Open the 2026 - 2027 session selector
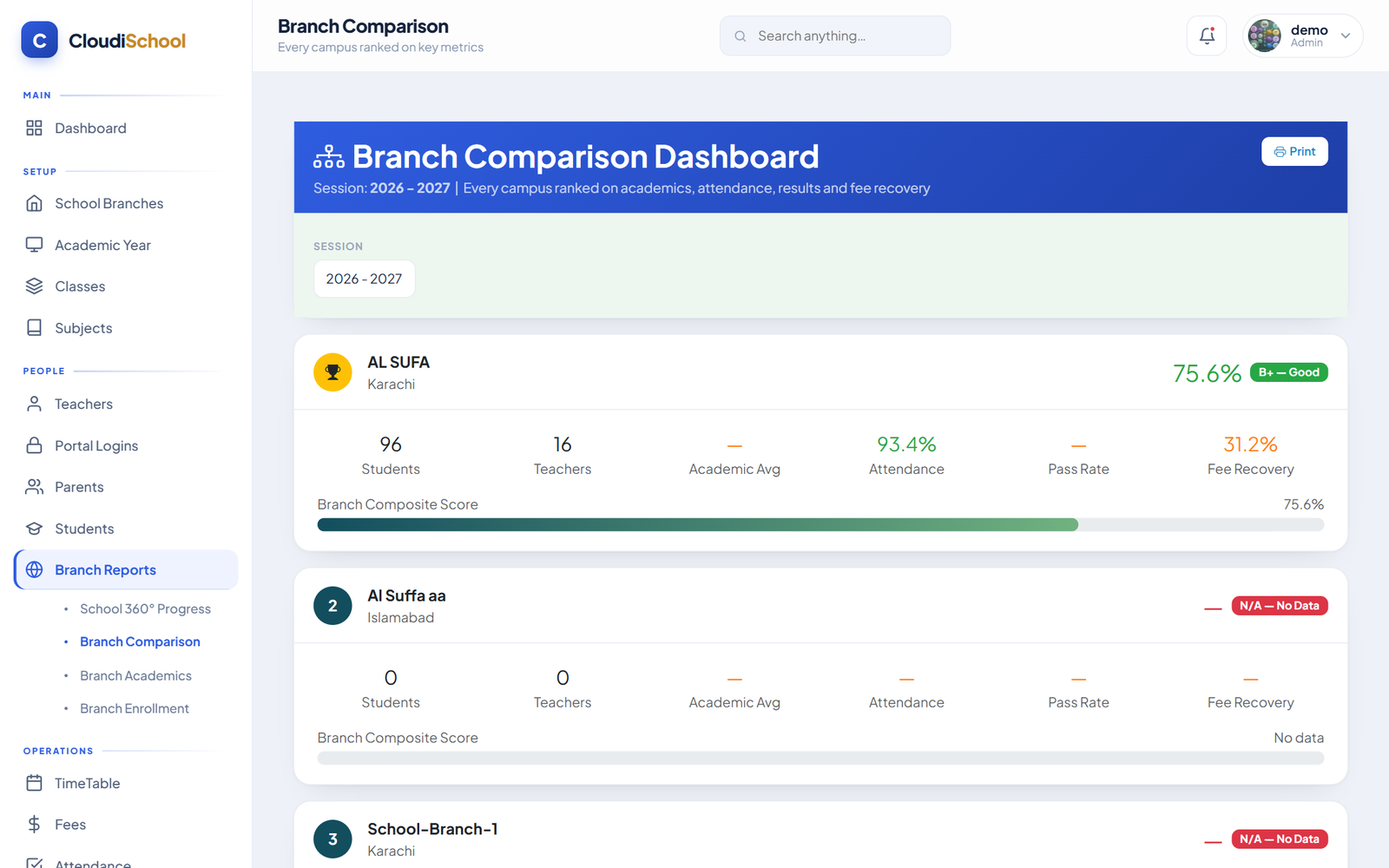Screen dimensions: 1389x868 [364, 279]
